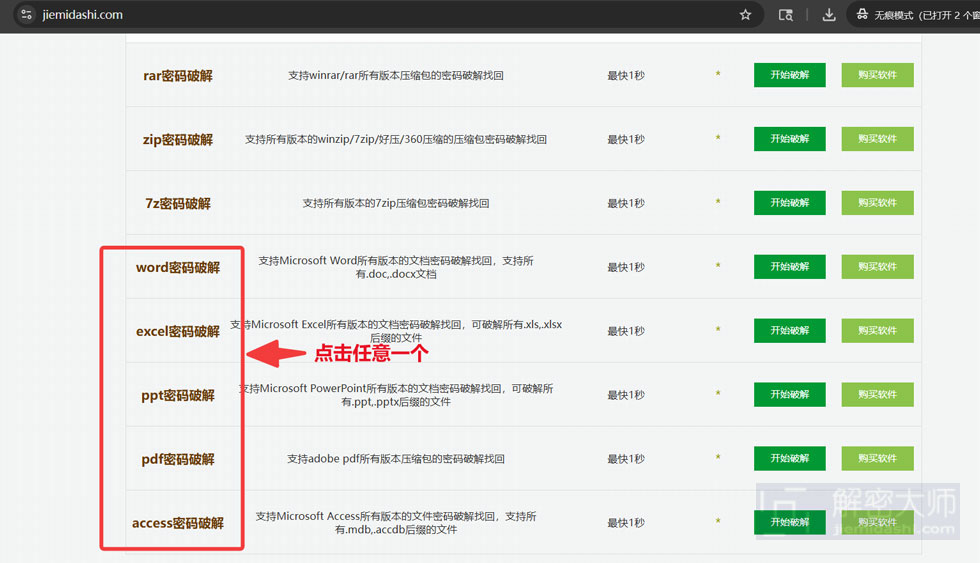980x563 pixels.
Task: Click the star rating in the word row
Action: 718,266
